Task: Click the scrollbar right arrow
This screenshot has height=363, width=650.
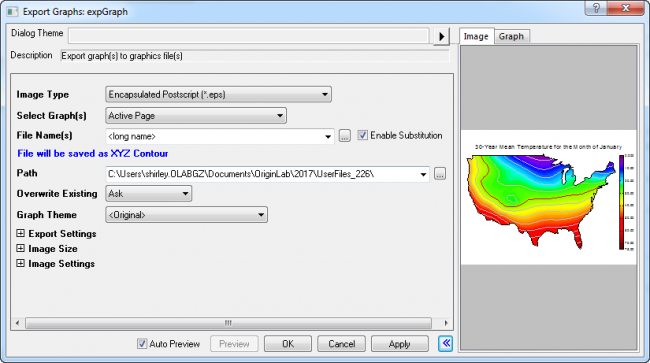Action: pyautogui.click(x=446, y=323)
